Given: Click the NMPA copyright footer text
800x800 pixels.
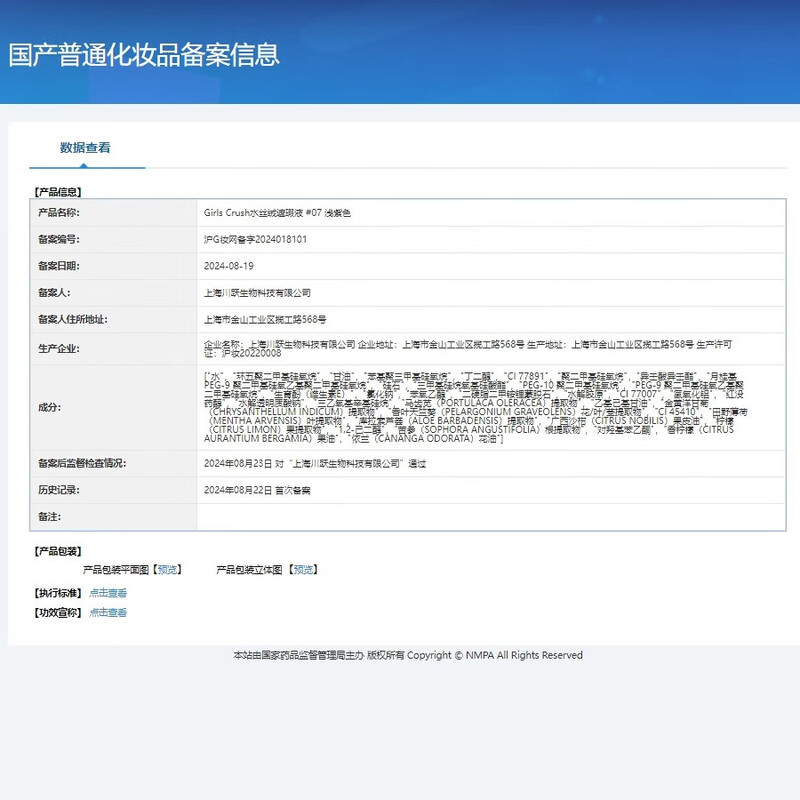Looking at the screenshot, I should (x=407, y=656).
